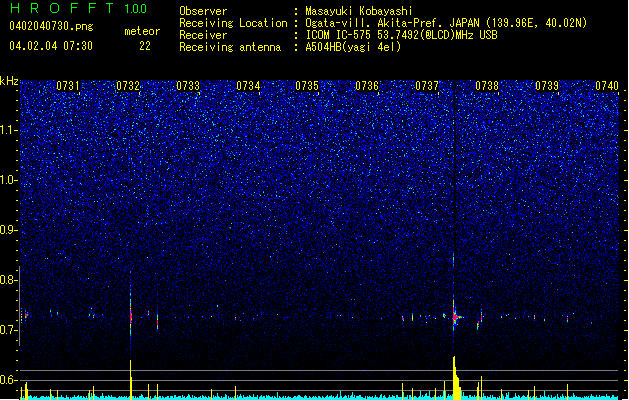The width and height of the screenshot is (629, 400).
Task: Click the Receiving Location label
Action: pyautogui.click(x=233, y=23)
